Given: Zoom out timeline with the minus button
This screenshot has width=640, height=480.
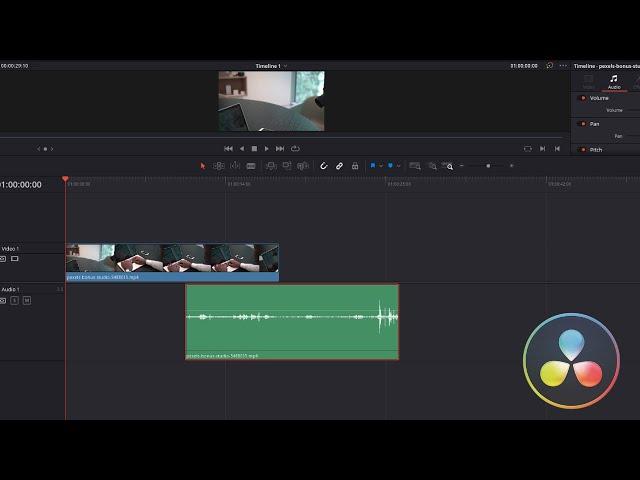Looking at the screenshot, I should [462, 166].
